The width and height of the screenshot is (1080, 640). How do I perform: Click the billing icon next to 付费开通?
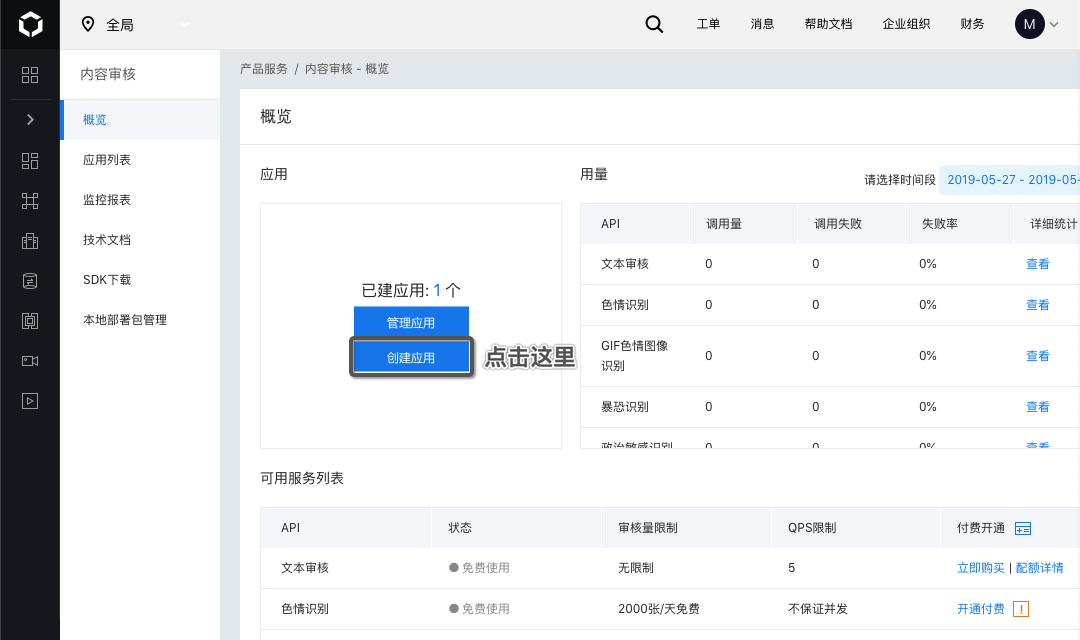[1022, 528]
